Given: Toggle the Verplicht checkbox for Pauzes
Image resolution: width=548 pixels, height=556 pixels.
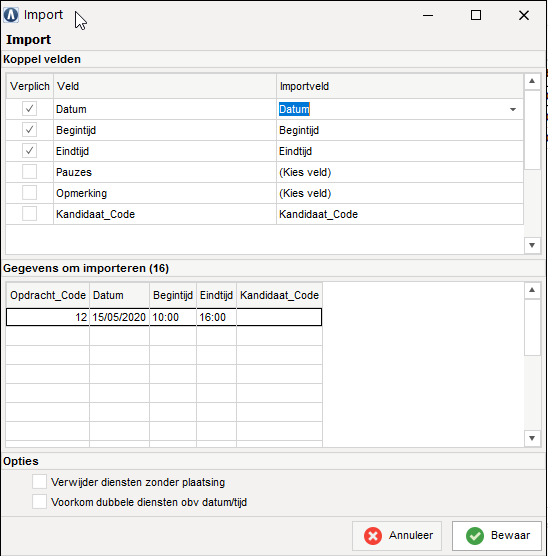Looking at the screenshot, I should click(x=29, y=172).
